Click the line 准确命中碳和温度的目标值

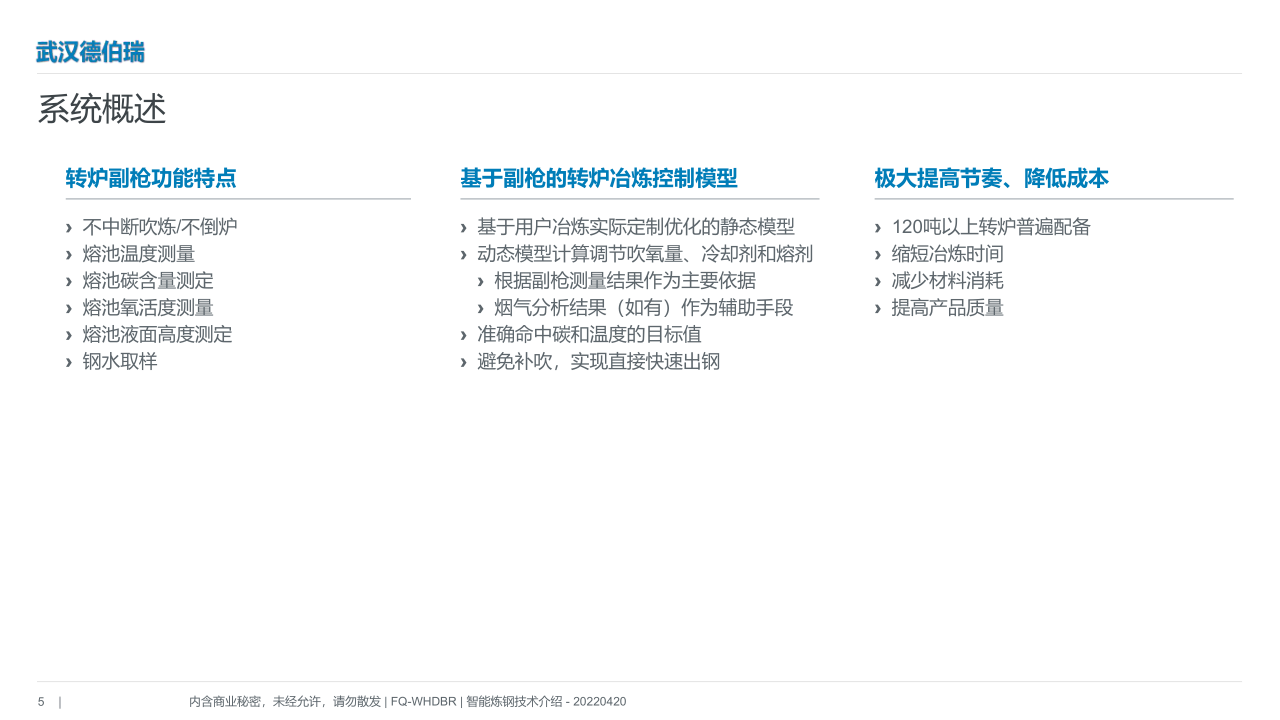[x=589, y=335]
